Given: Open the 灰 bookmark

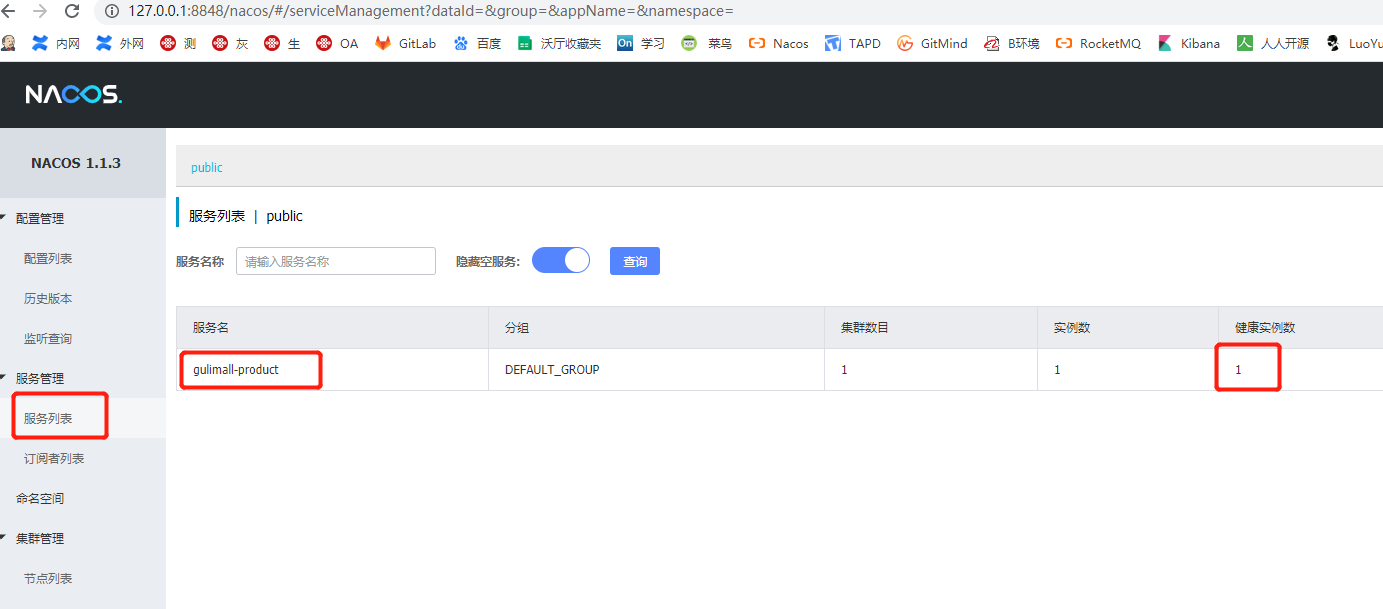Looking at the screenshot, I should [230, 43].
